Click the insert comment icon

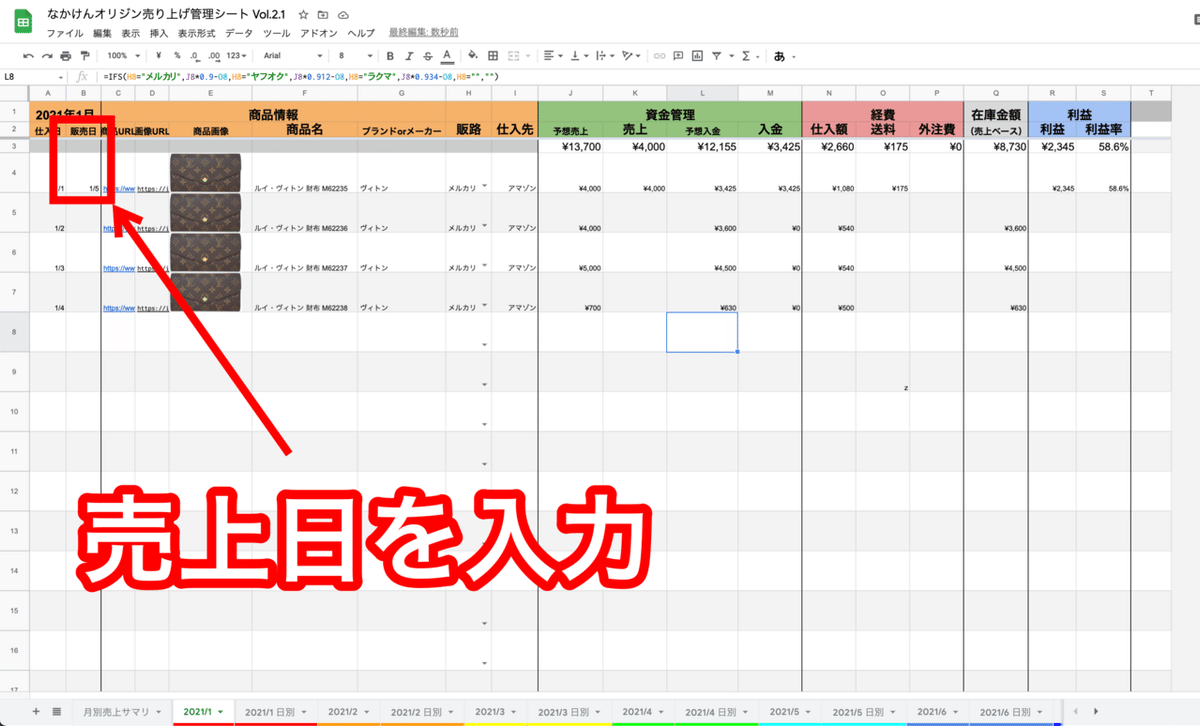click(x=679, y=56)
